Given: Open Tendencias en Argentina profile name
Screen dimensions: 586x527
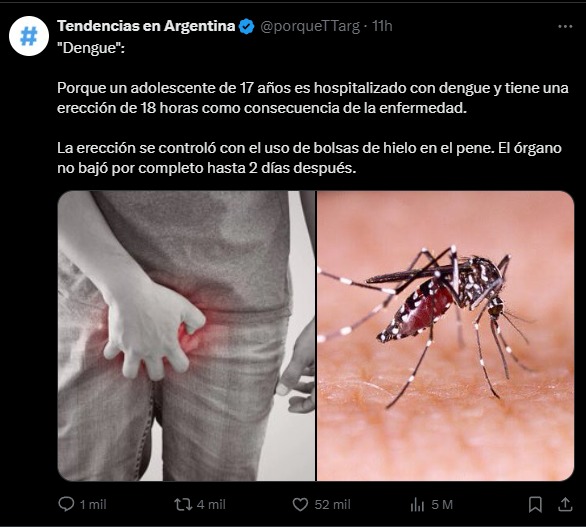Looking at the screenshot, I should 146,26.
